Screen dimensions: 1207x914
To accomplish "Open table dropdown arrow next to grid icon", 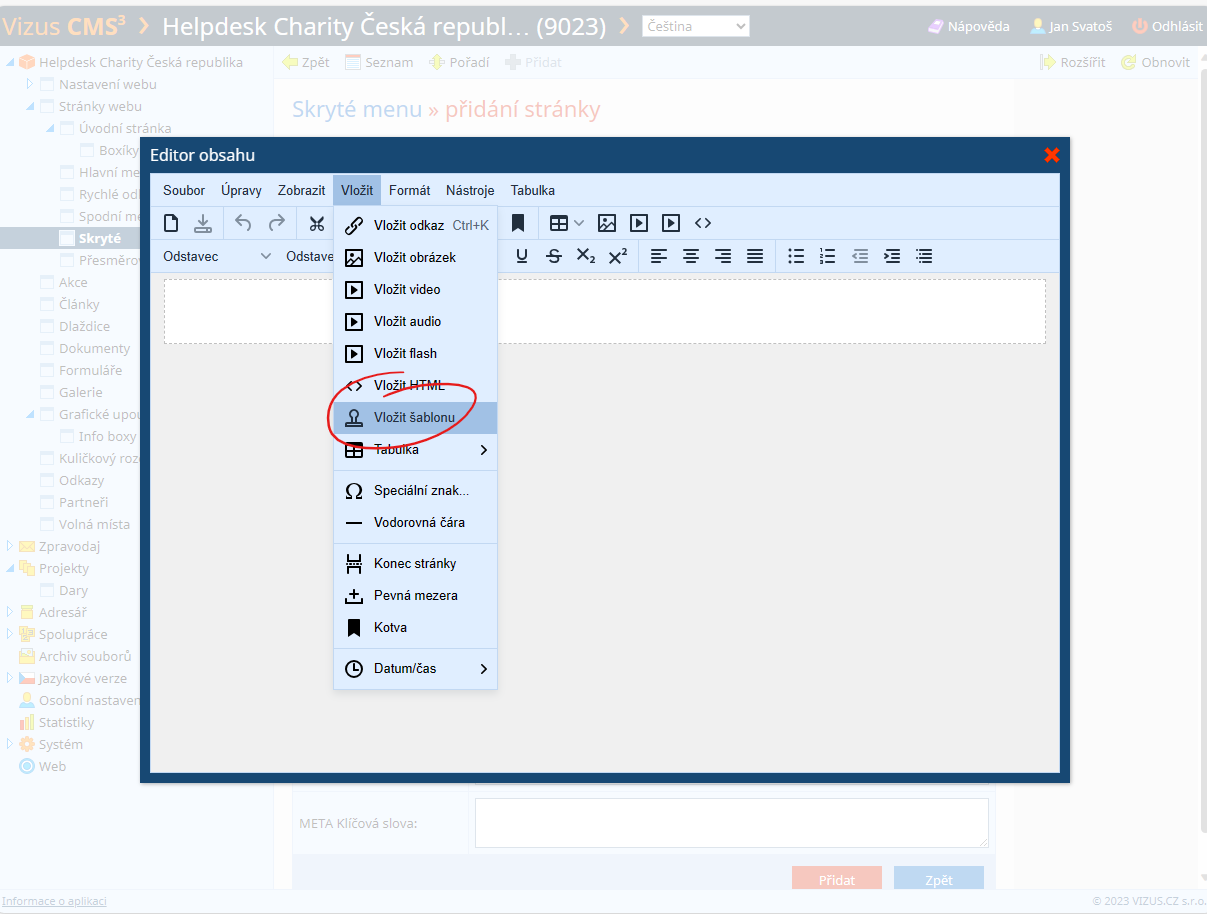I will pyautogui.click(x=579, y=223).
